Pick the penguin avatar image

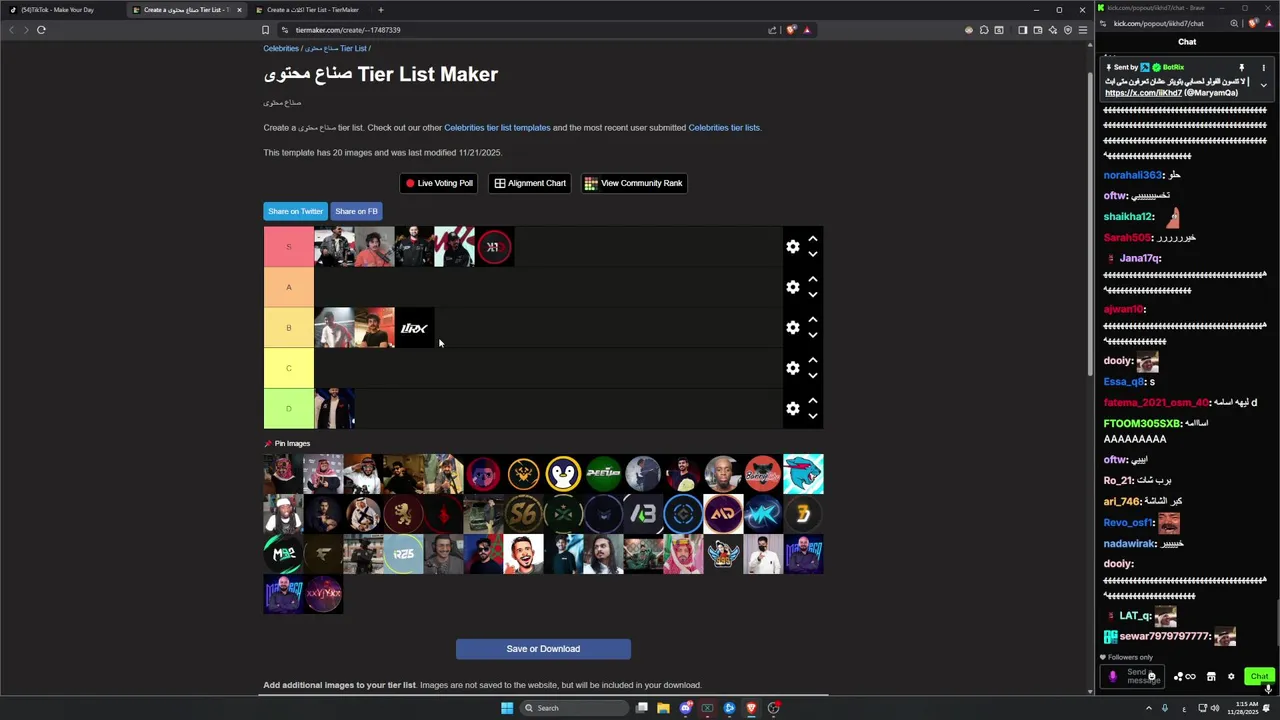coord(563,474)
